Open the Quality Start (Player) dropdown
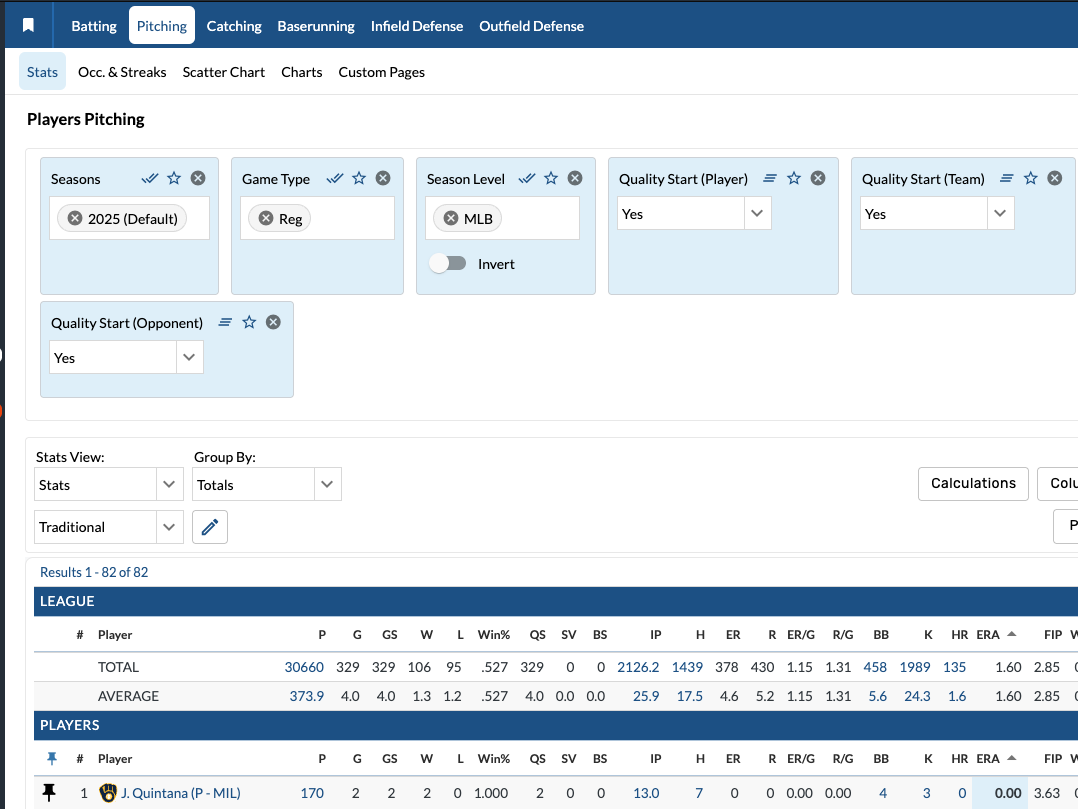 pyautogui.click(x=757, y=214)
